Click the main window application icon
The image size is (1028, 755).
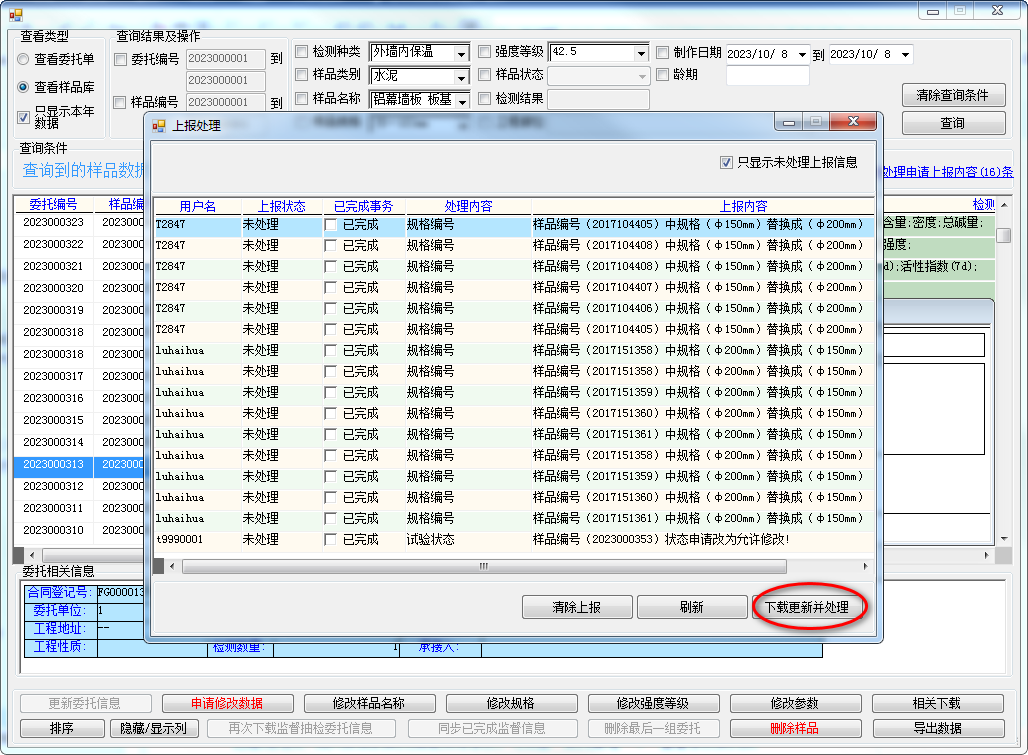tap(15, 11)
